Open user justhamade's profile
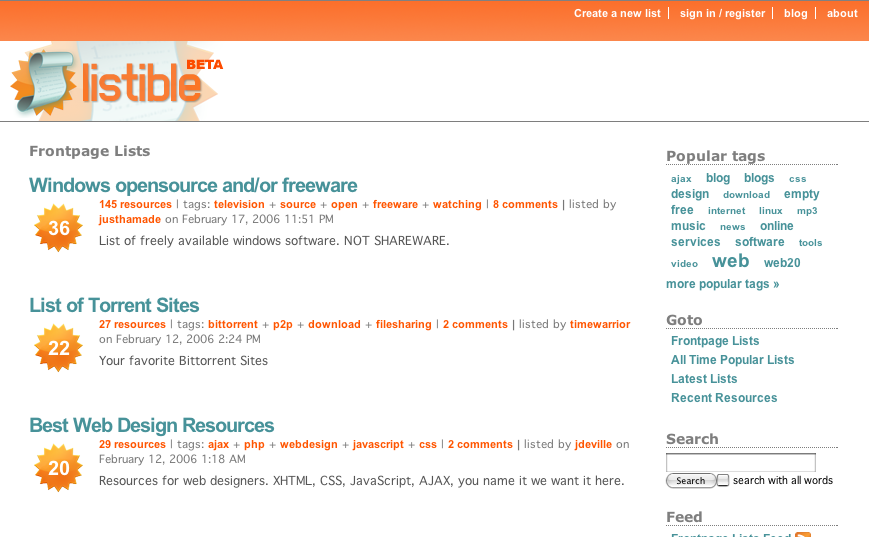The width and height of the screenshot is (869, 537). tap(130, 219)
